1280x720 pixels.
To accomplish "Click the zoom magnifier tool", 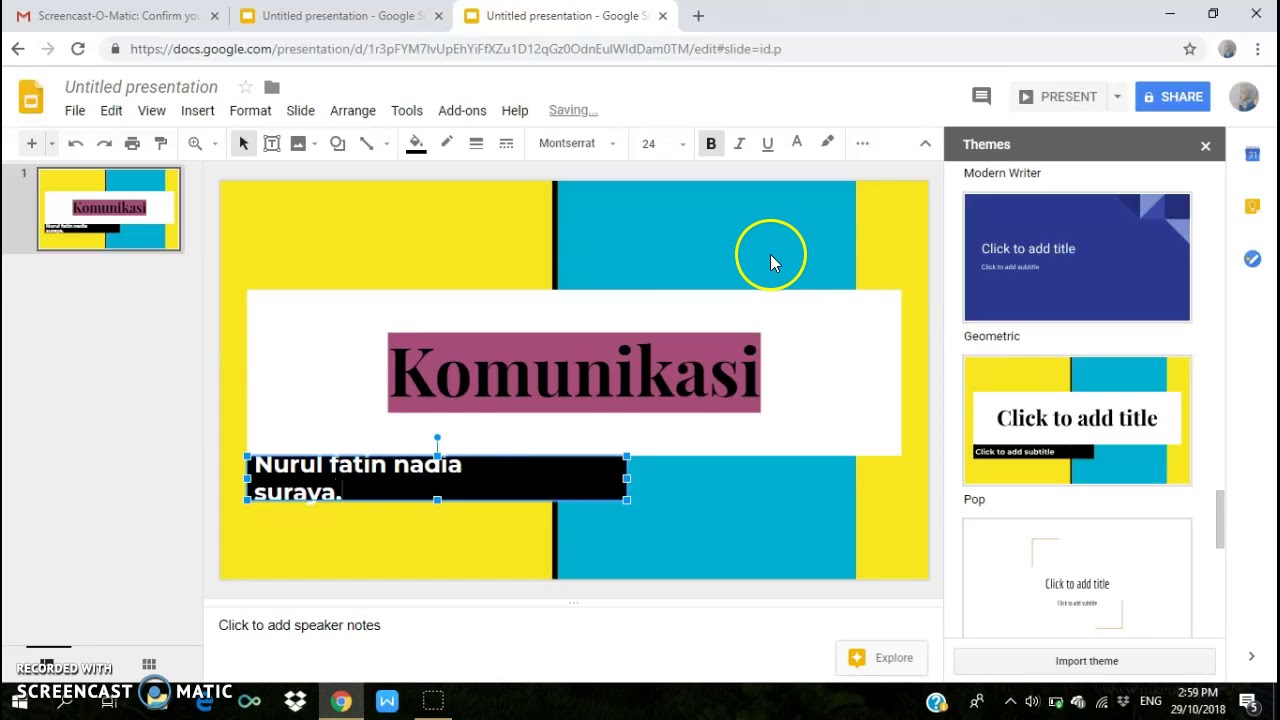I will coord(195,144).
